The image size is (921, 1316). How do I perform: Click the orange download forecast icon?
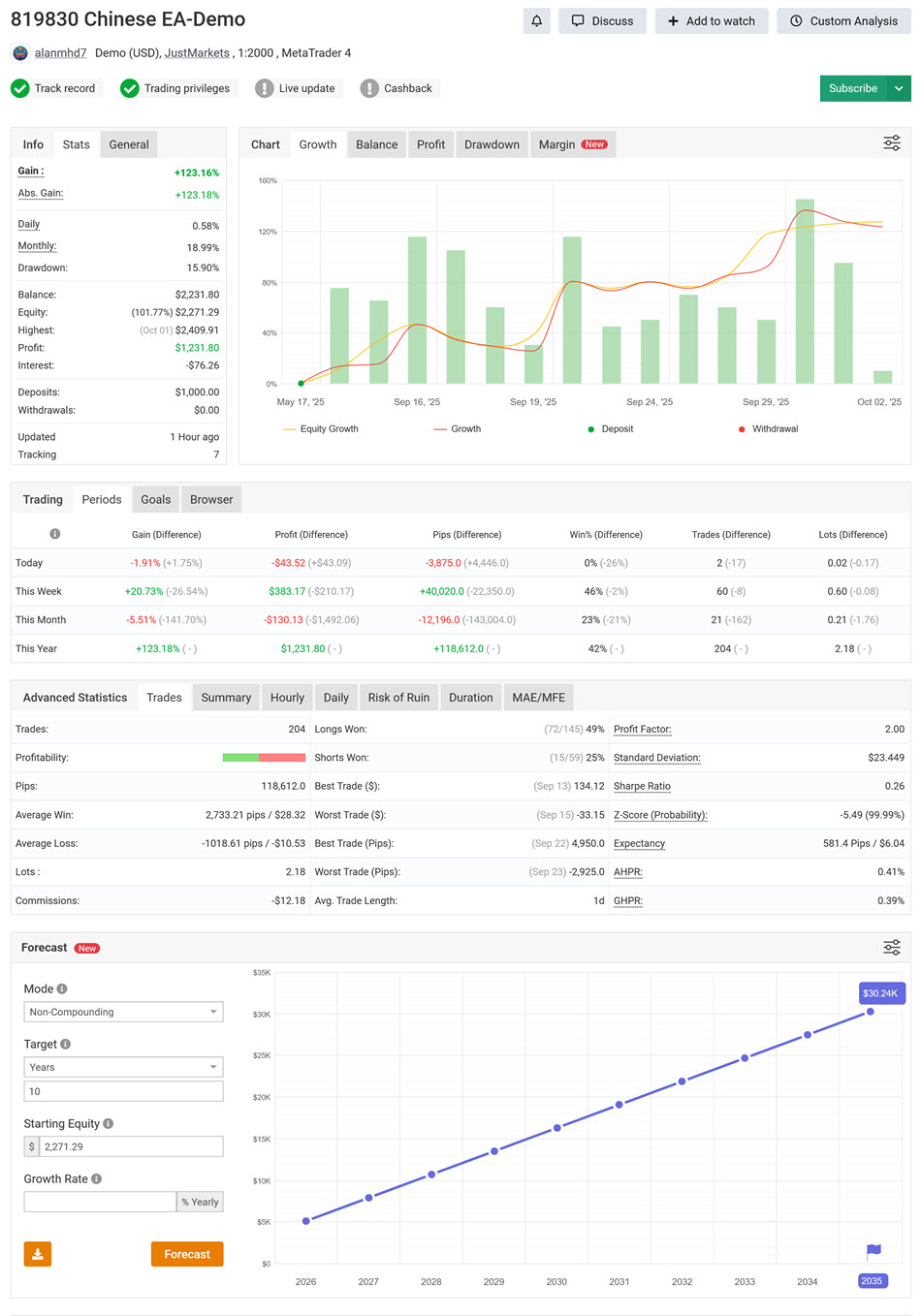(x=38, y=1254)
